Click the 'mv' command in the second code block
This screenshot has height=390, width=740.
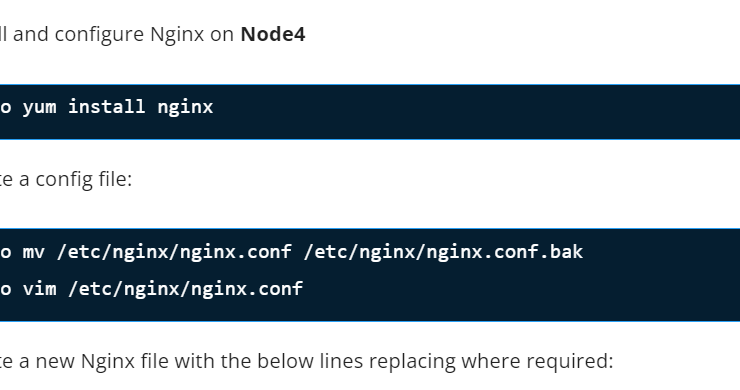pos(34,252)
